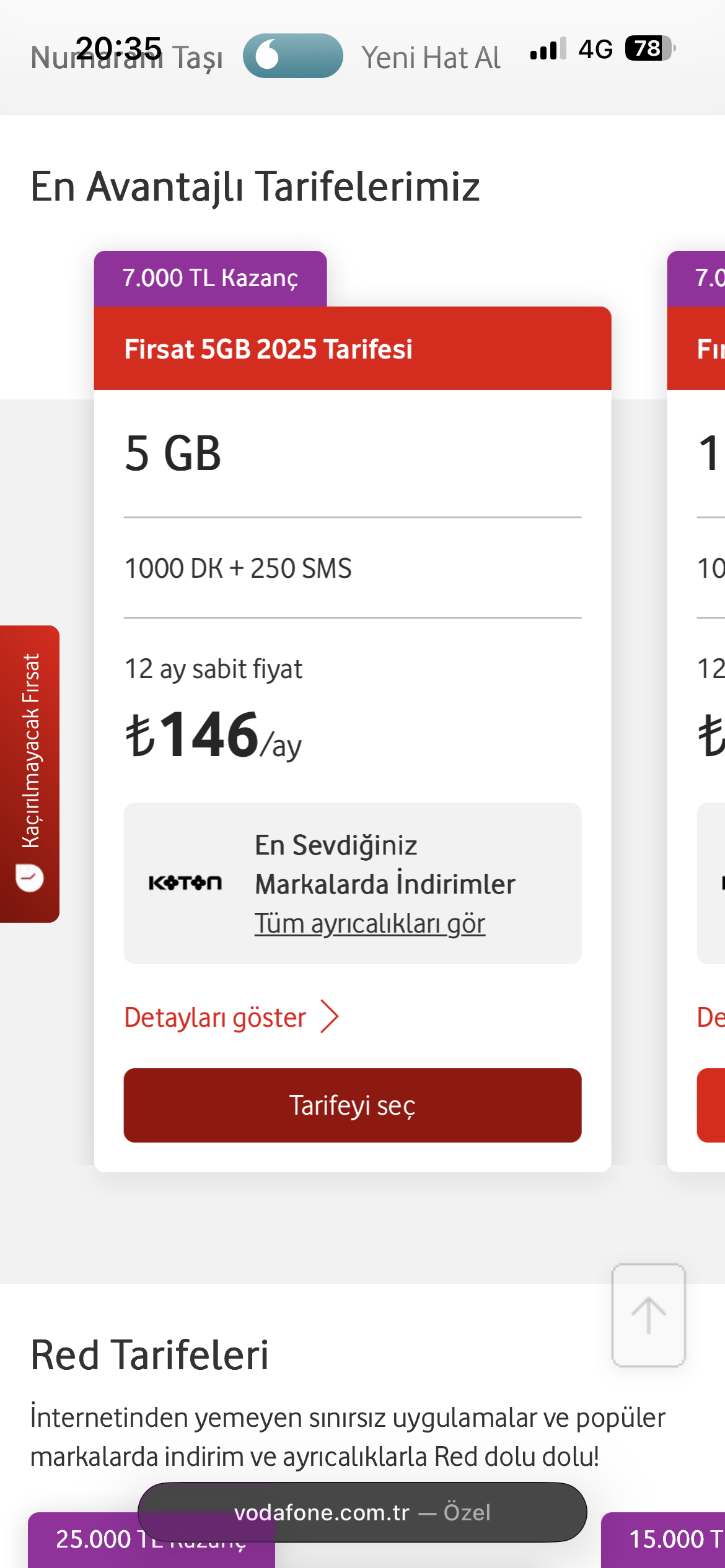This screenshot has height=1568, width=725.
Task: Tap the 7.000 TL Kazanç badge
Action: coord(210,278)
